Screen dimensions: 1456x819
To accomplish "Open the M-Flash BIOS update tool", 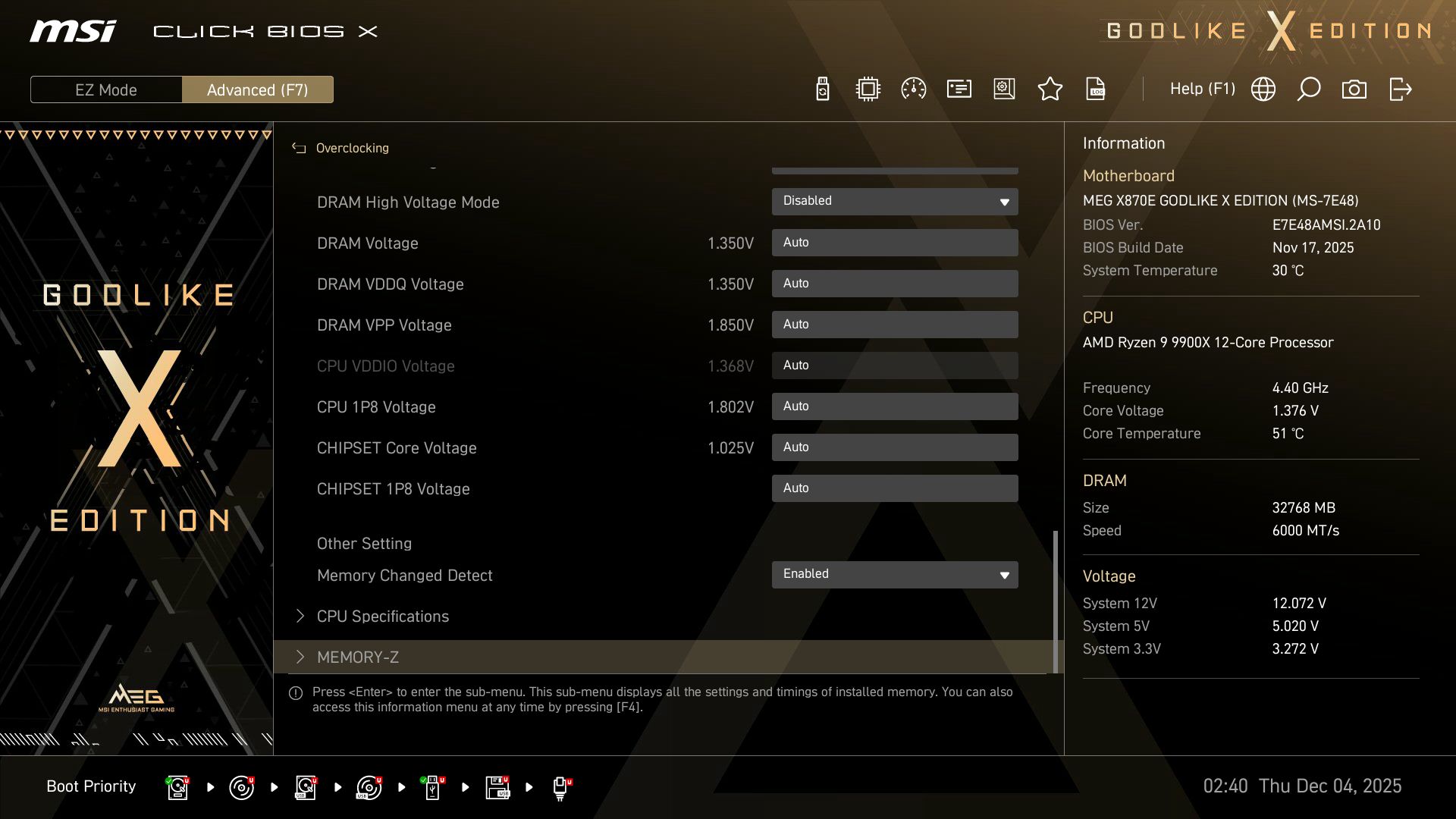I will [823, 89].
